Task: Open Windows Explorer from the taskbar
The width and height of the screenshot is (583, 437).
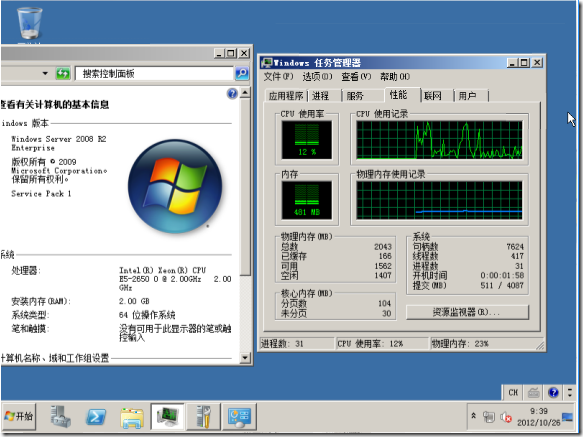Action: point(132,417)
